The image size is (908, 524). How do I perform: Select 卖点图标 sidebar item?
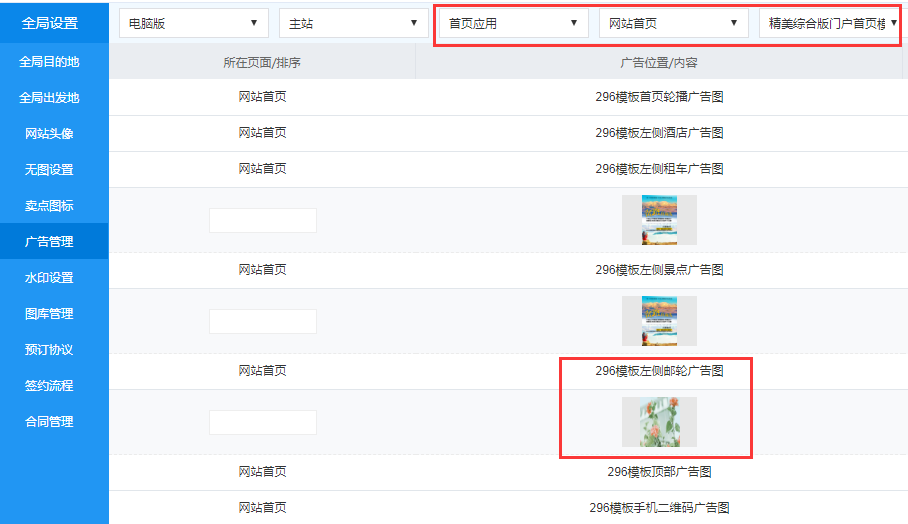click(49, 206)
